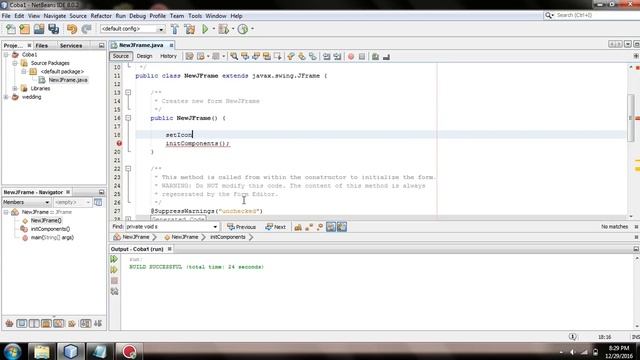Click the Build Project hammer icon
640x360 pixels.
pos(175,29)
